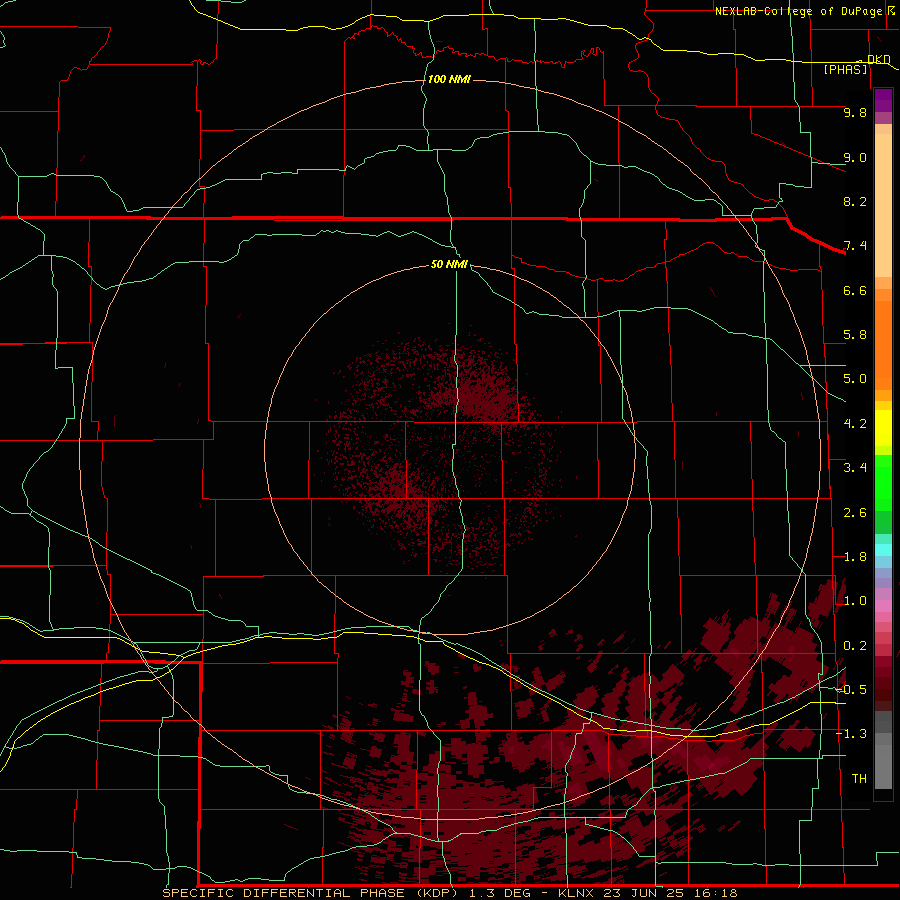Click the -0.5 value on the color scale

[851, 690]
